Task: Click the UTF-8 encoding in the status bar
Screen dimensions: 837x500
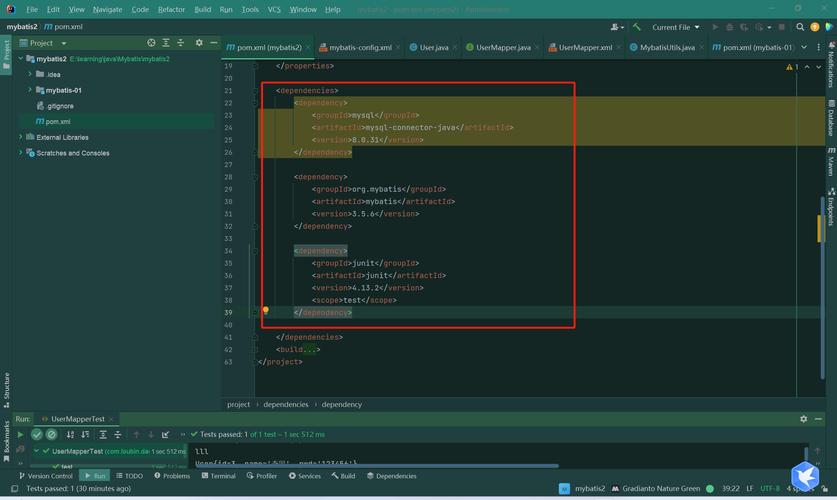Action: coord(770,488)
